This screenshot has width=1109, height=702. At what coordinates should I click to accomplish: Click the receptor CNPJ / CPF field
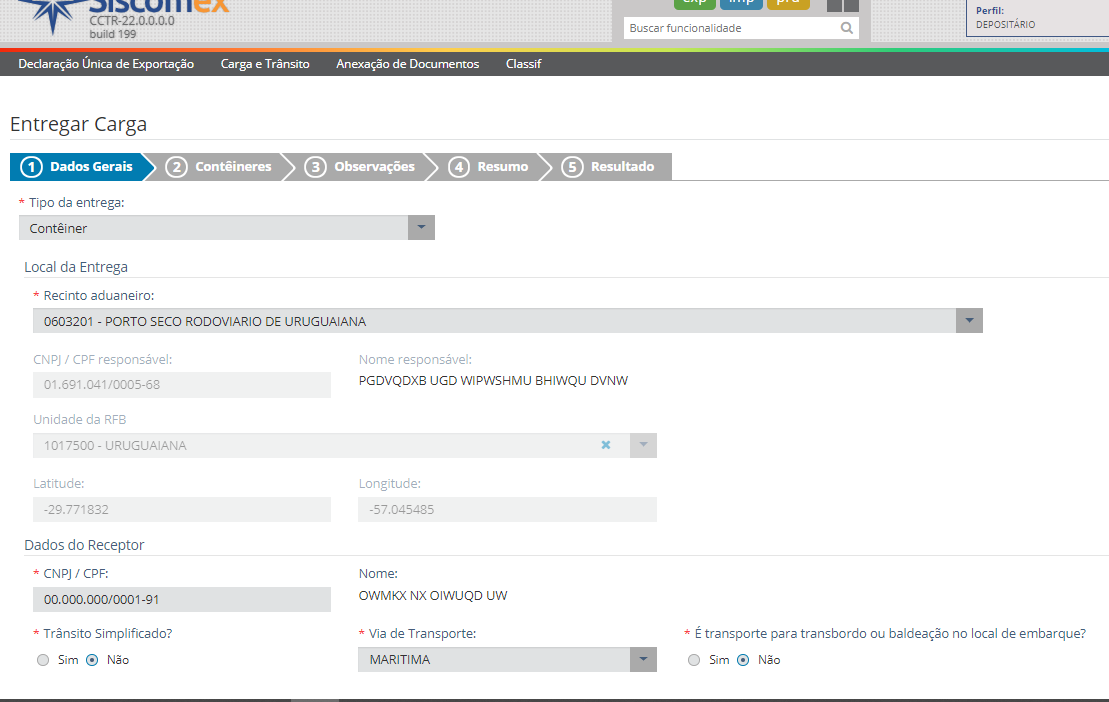coord(181,599)
